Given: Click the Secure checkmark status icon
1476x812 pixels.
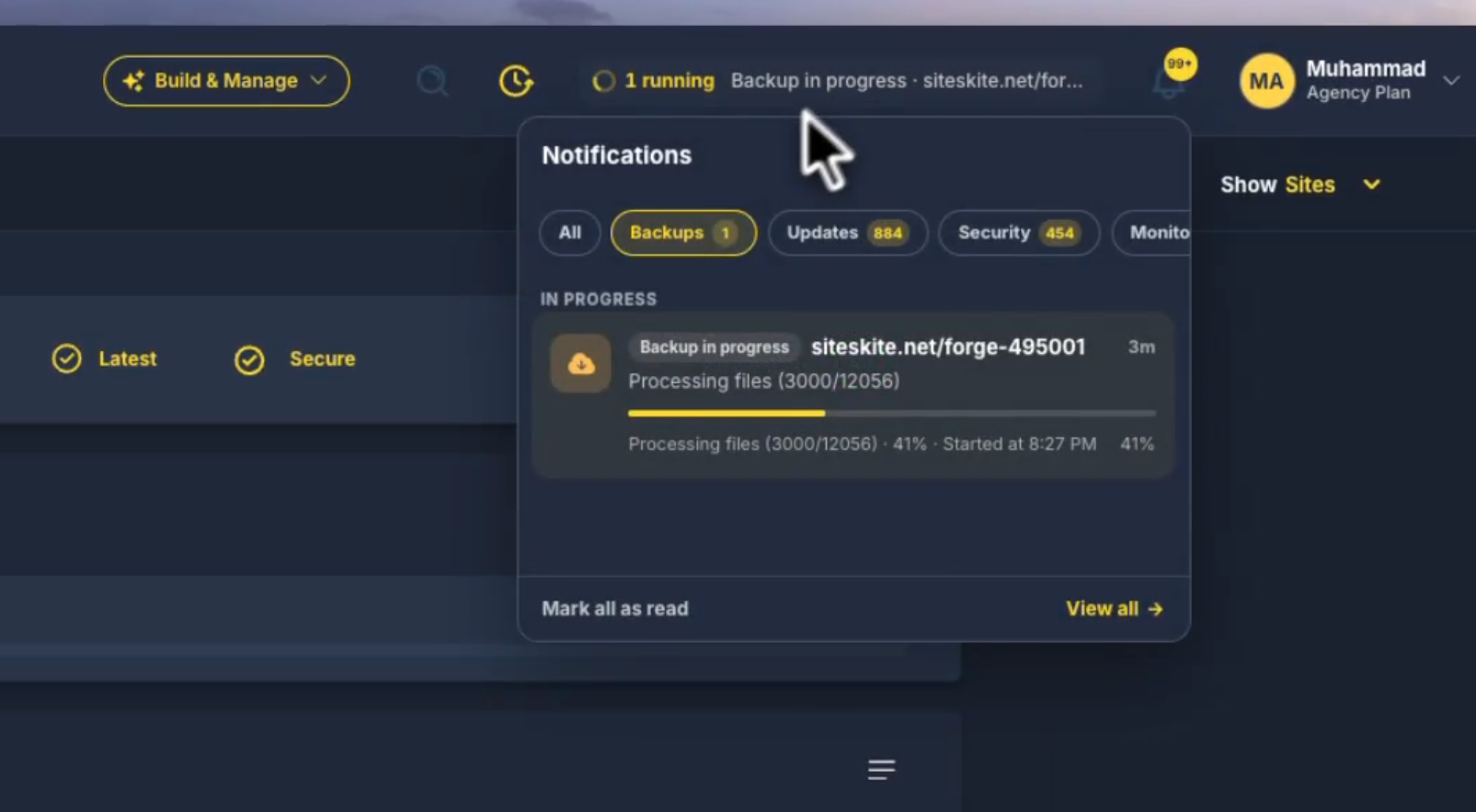Looking at the screenshot, I should coord(249,360).
